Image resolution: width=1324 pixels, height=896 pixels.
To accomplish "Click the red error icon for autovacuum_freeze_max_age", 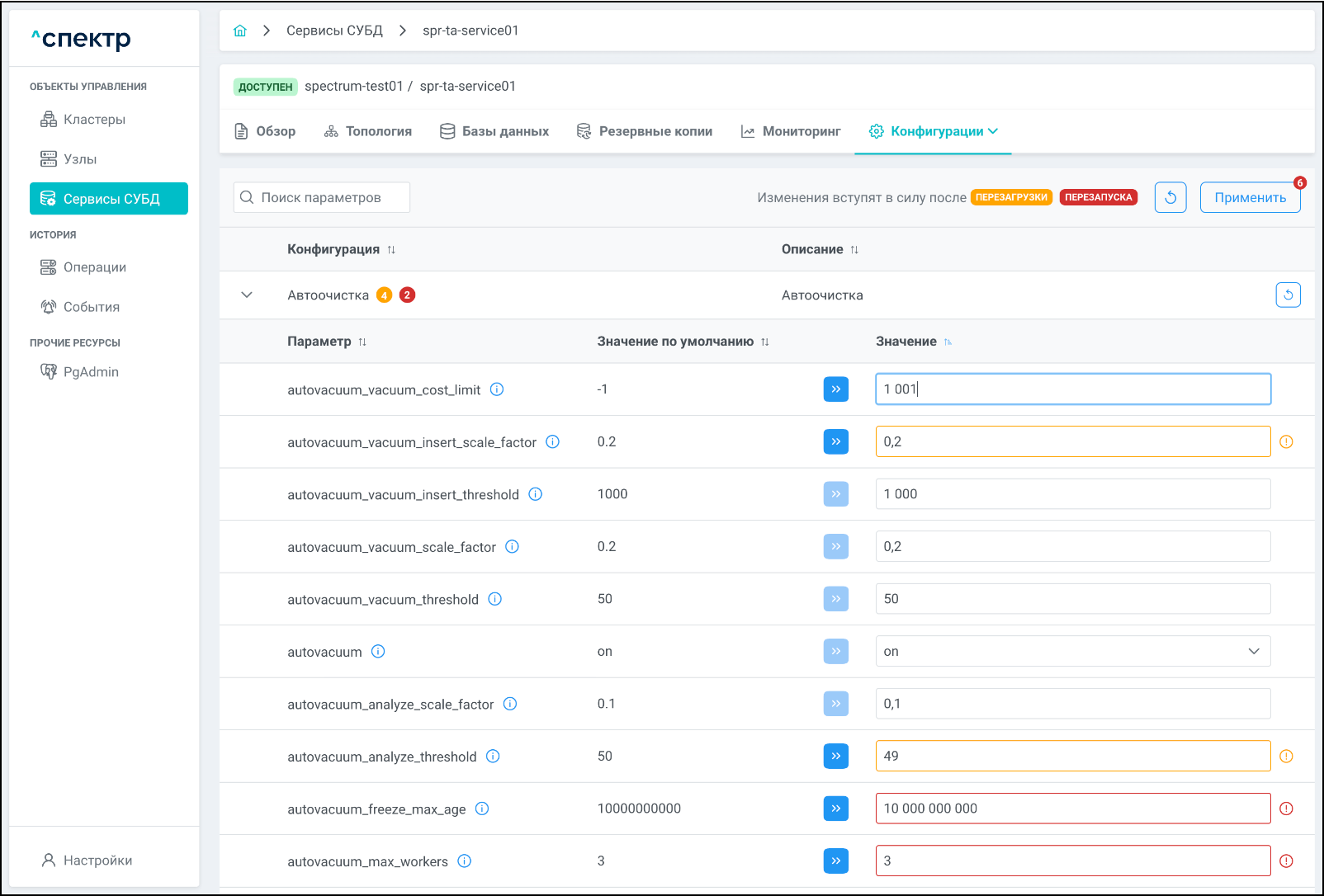I will tap(1286, 809).
